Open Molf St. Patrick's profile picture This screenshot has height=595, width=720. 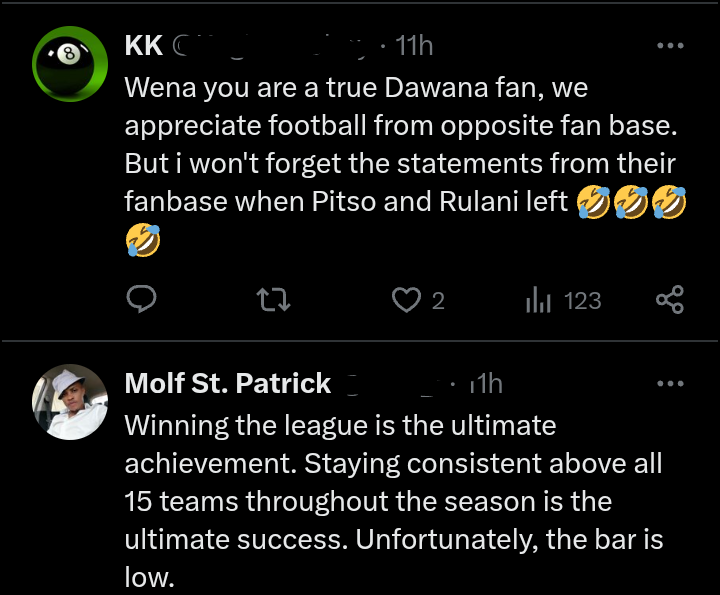coord(69,401)
